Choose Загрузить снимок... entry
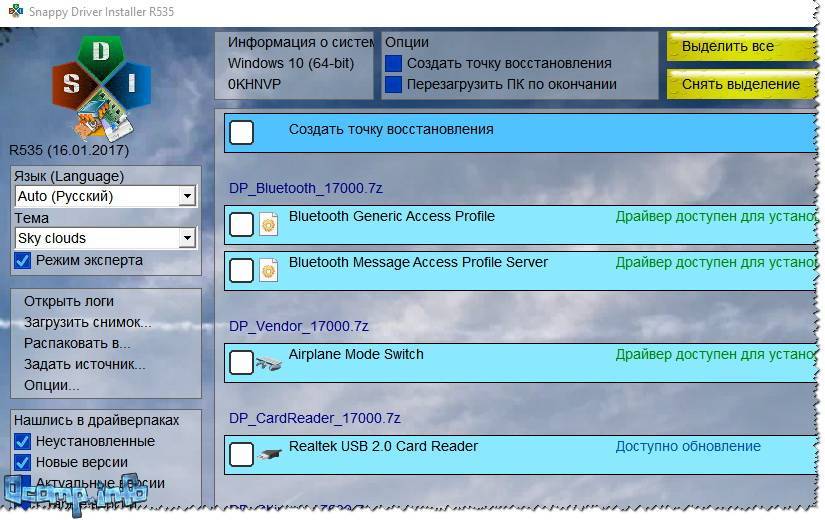Screen dimensions: 825x520 (87, 322)
